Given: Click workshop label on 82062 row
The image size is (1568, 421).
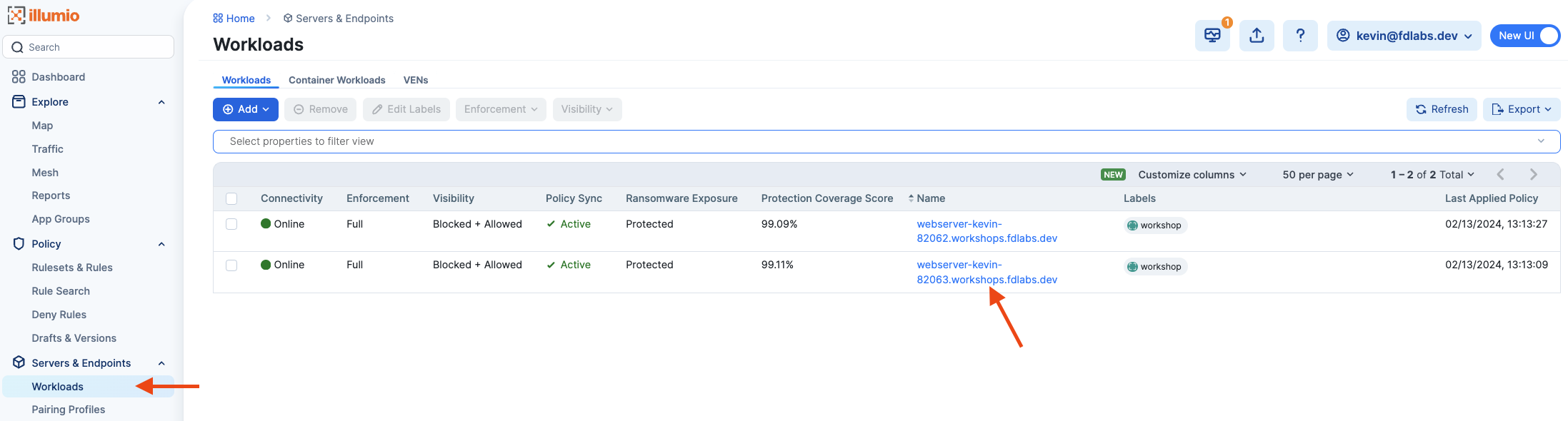Looking at the screenshot, I should click(1155, 225).
